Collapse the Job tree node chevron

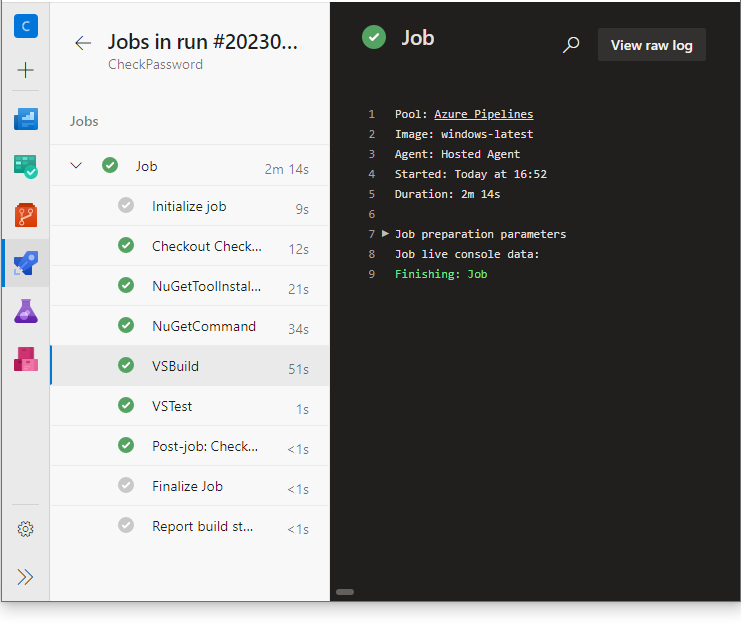77,166
